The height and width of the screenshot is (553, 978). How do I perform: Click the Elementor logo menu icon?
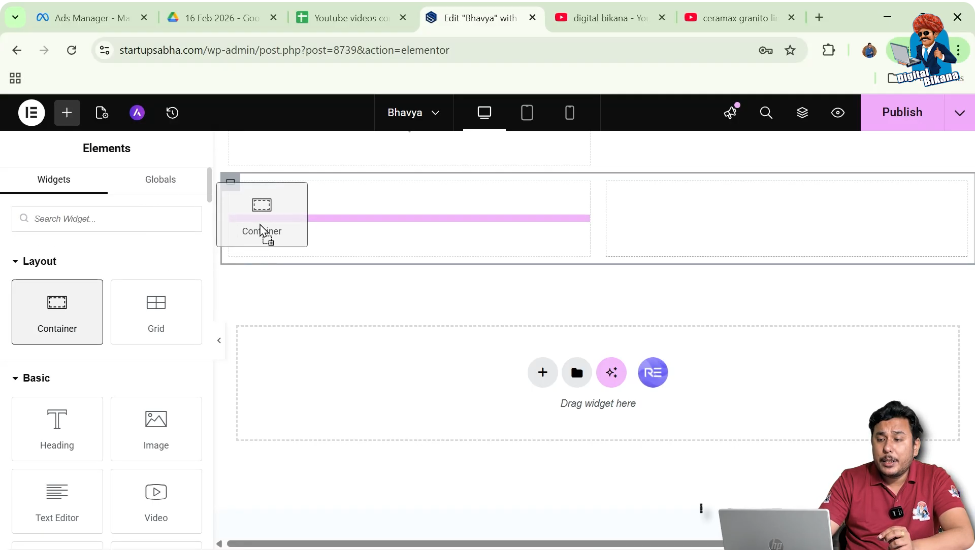[x=31, y=113]
